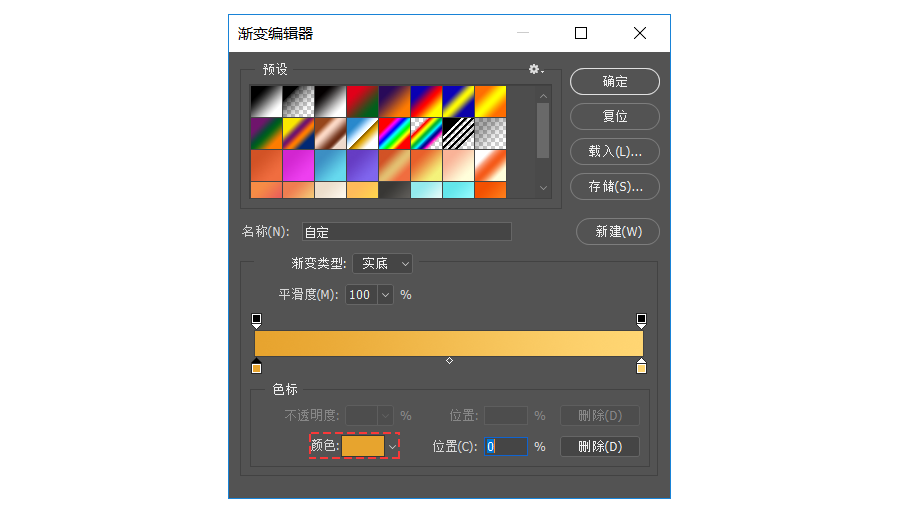Open the 载入(L)... load dialog
This screenshot has height=519, width=900.
(615, 152)
